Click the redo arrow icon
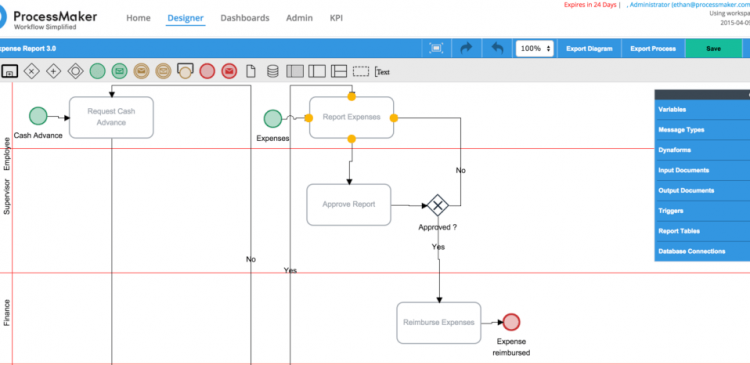Viewport: 750px width, 365px height. point(465,48)
